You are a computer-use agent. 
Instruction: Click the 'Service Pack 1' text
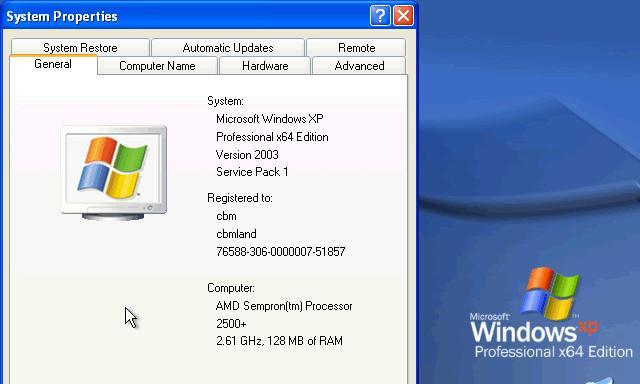click(x=252, y=172)
